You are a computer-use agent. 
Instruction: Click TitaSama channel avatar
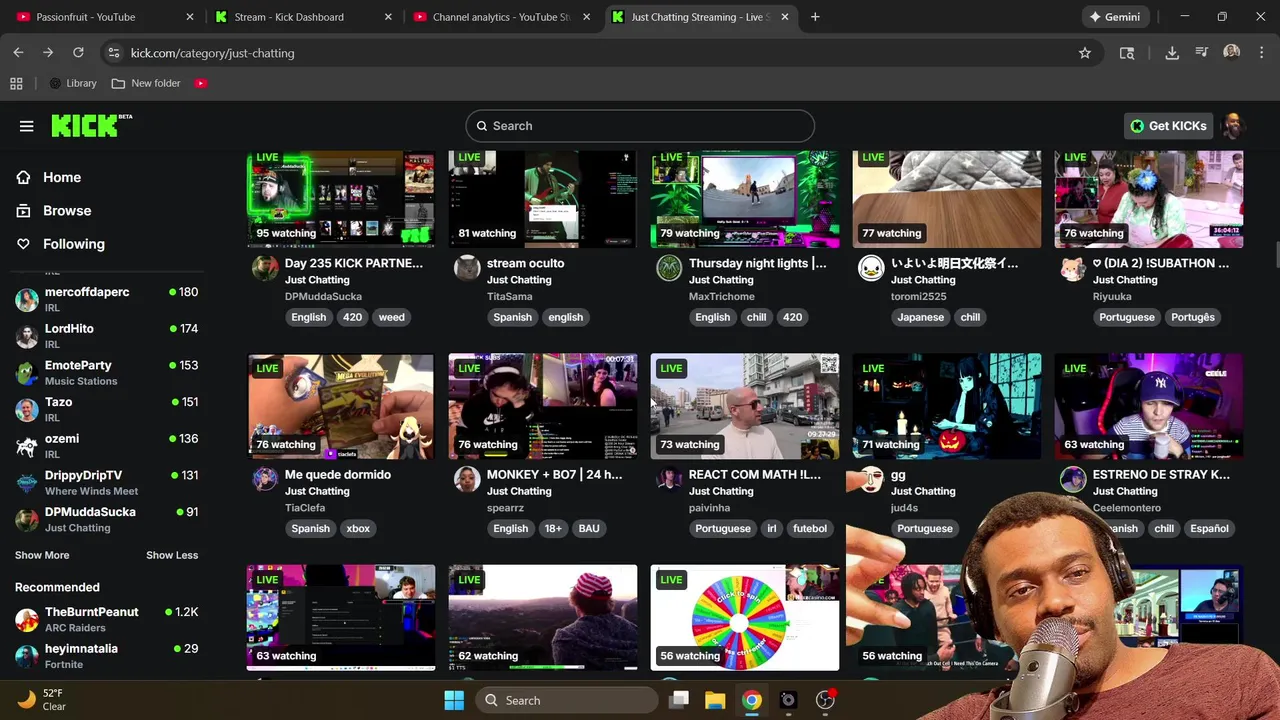pos(467,268)
